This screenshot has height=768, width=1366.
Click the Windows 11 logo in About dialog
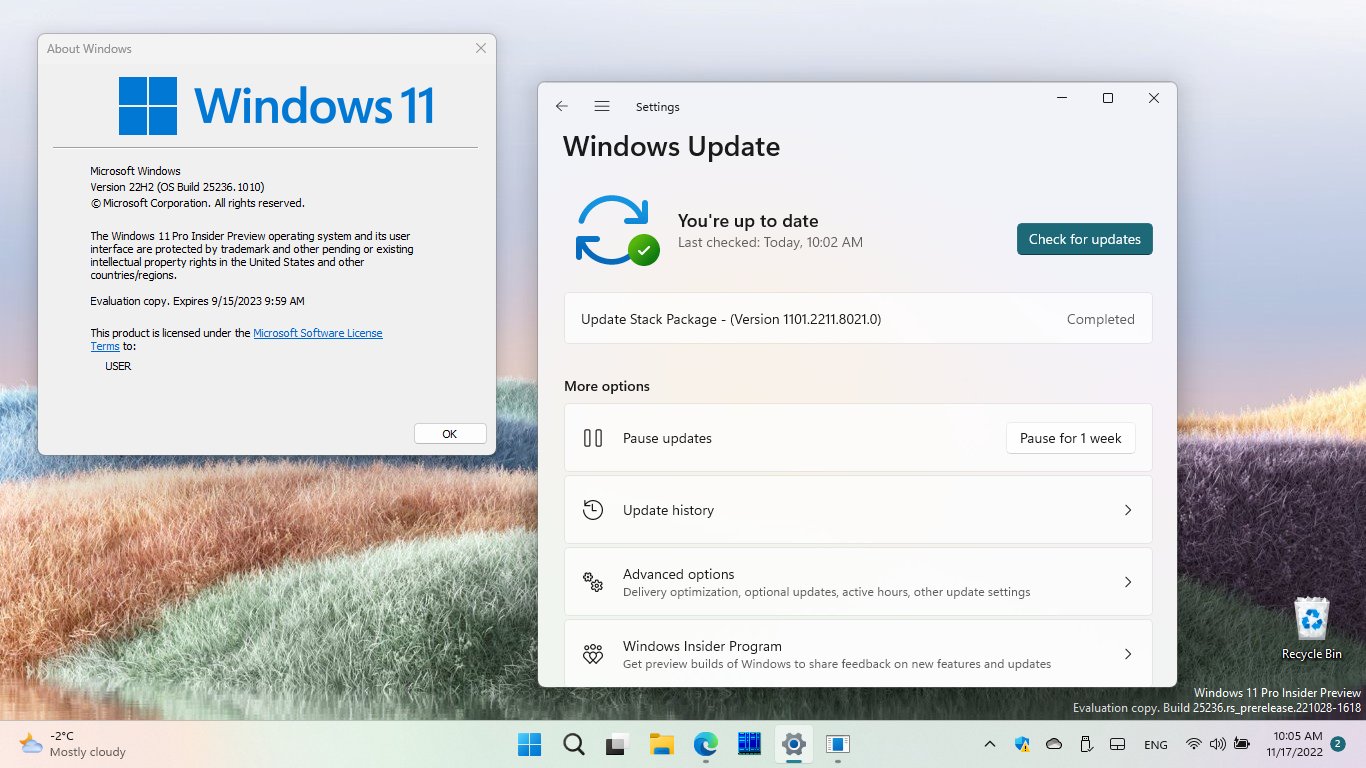pos(276,106)
